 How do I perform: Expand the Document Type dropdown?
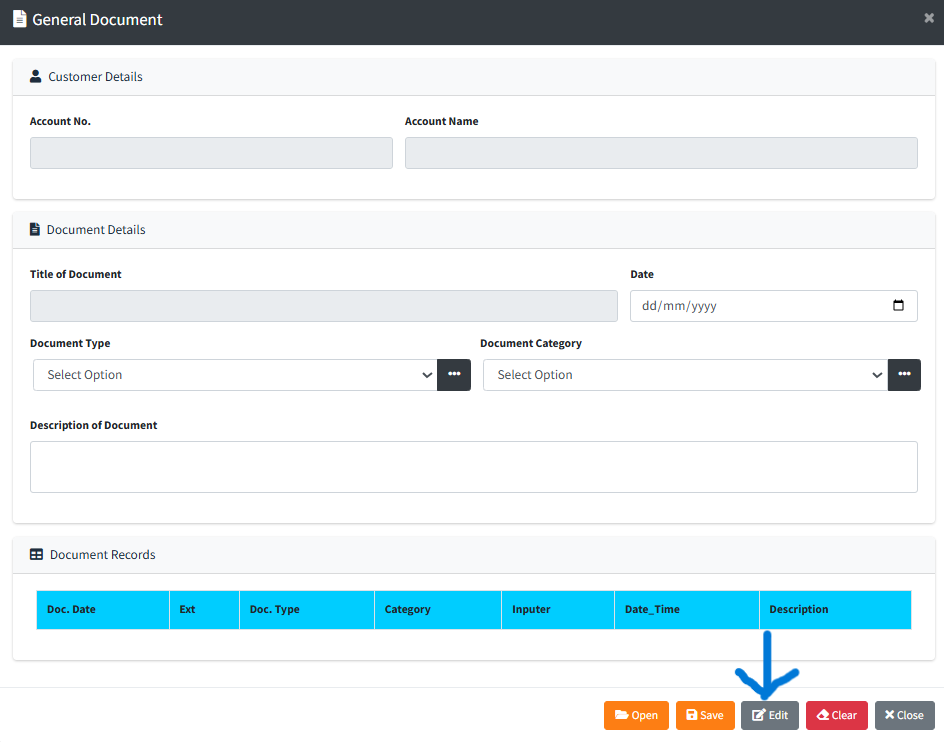pos(235,375)
